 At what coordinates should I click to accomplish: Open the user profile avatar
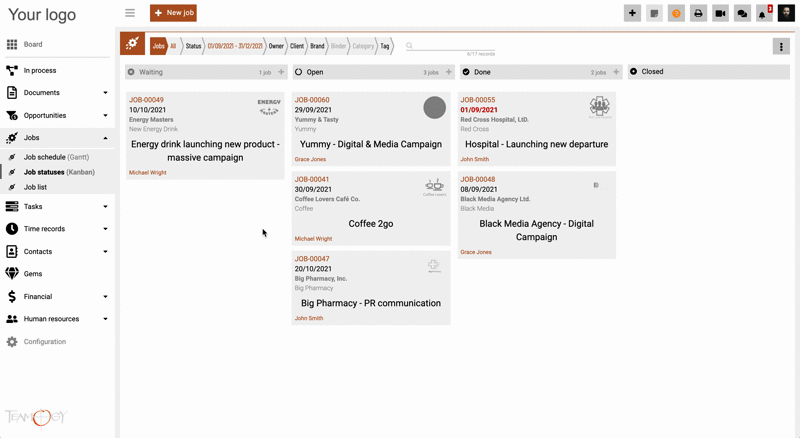click(786, 13)
